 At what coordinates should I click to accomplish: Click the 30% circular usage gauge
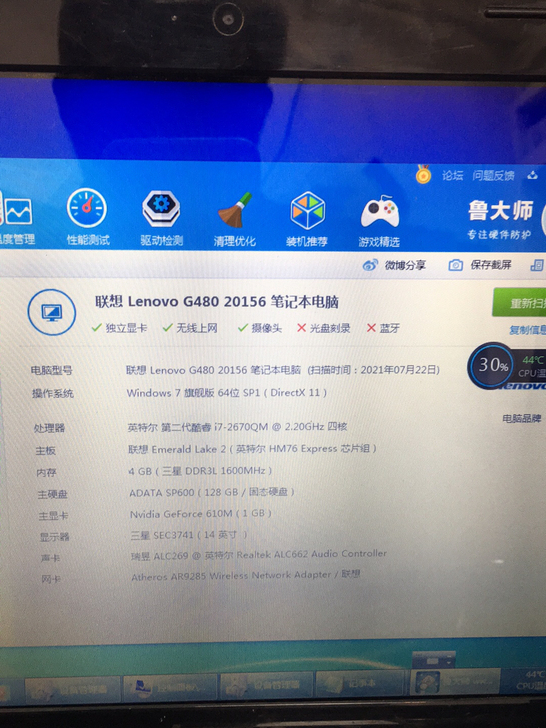pos(492,365)
